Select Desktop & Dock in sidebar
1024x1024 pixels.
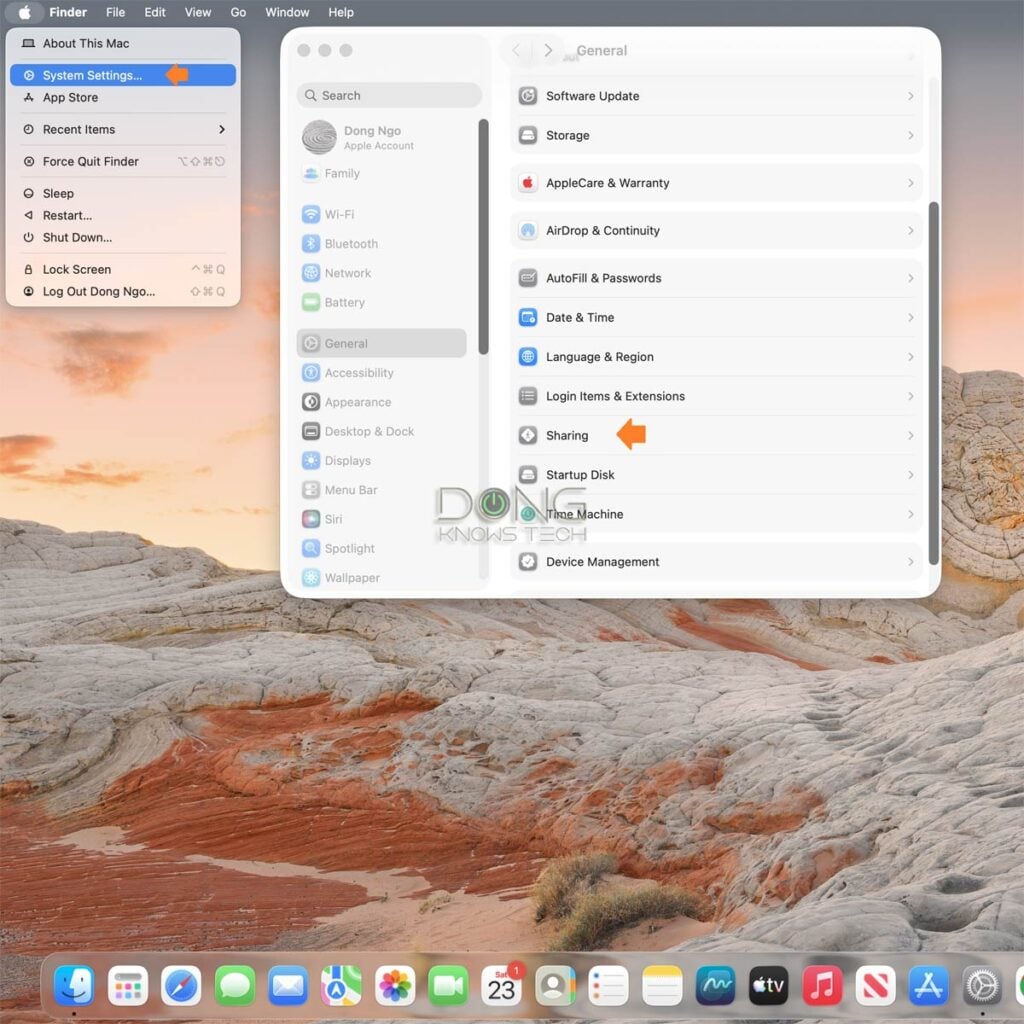(x=381, y=432)
